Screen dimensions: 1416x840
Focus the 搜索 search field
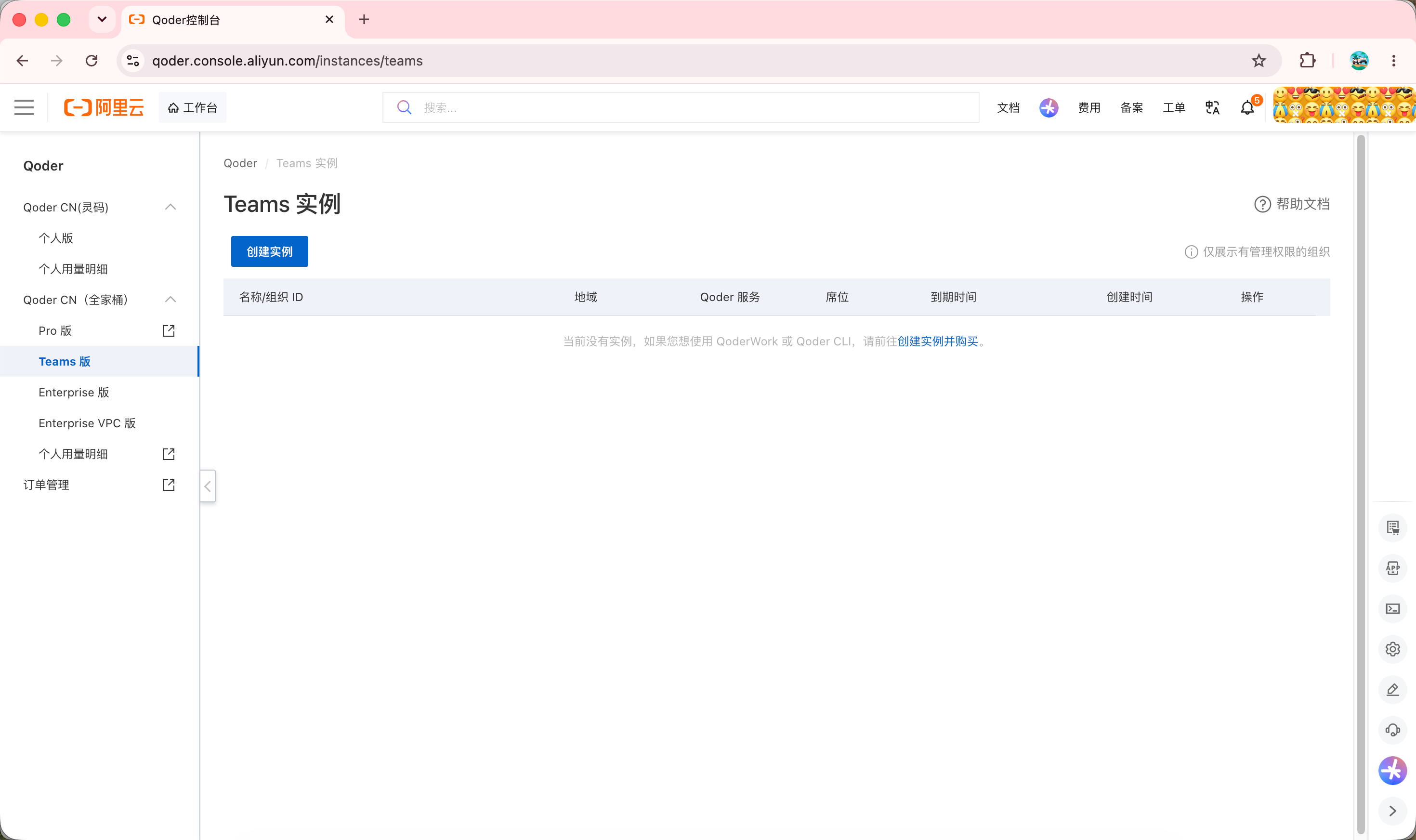coord(681,107)
